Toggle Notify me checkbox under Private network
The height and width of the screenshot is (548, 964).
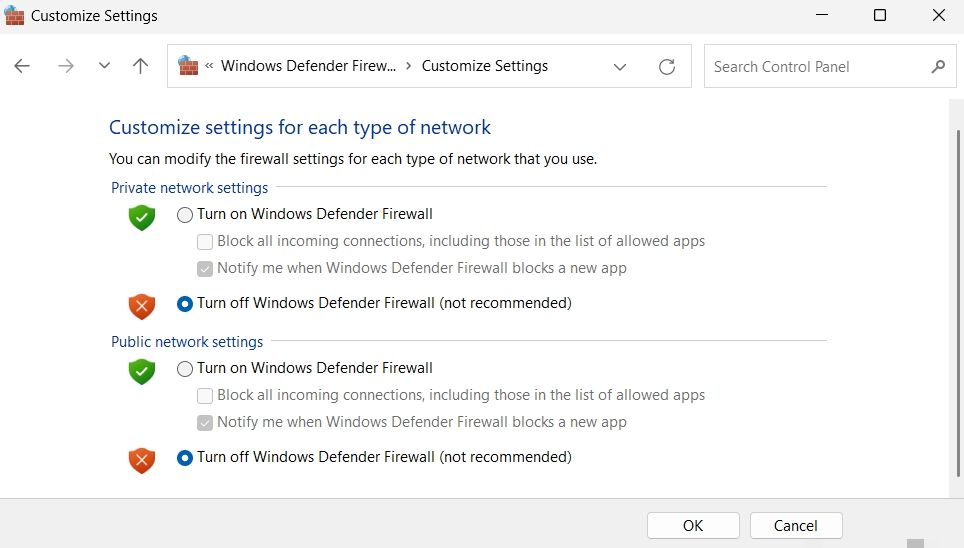click(205, 269)
